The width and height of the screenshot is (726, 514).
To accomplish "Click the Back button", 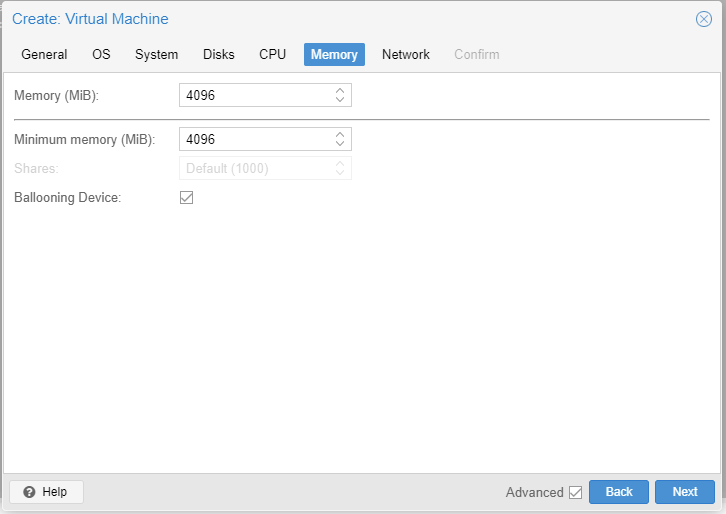I will [x=619, y=492].
